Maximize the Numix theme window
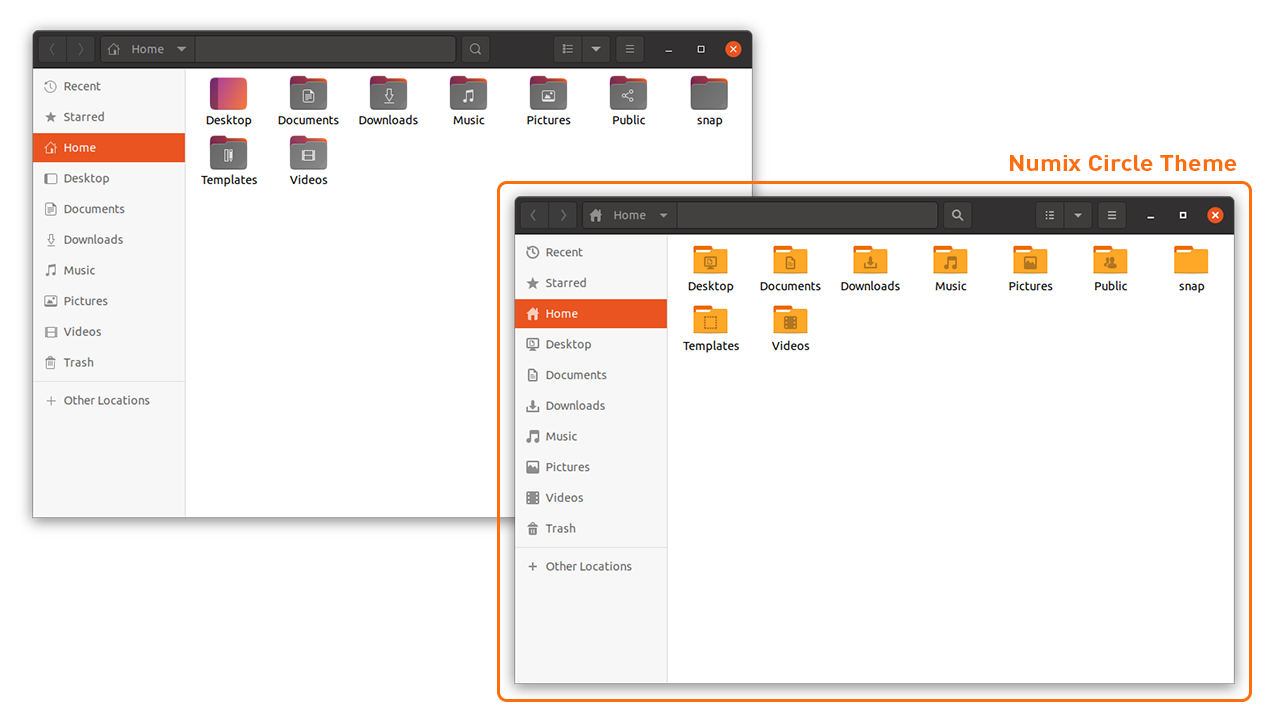The width and height of the screenshot is (1280, 720). coord(1183,215)
